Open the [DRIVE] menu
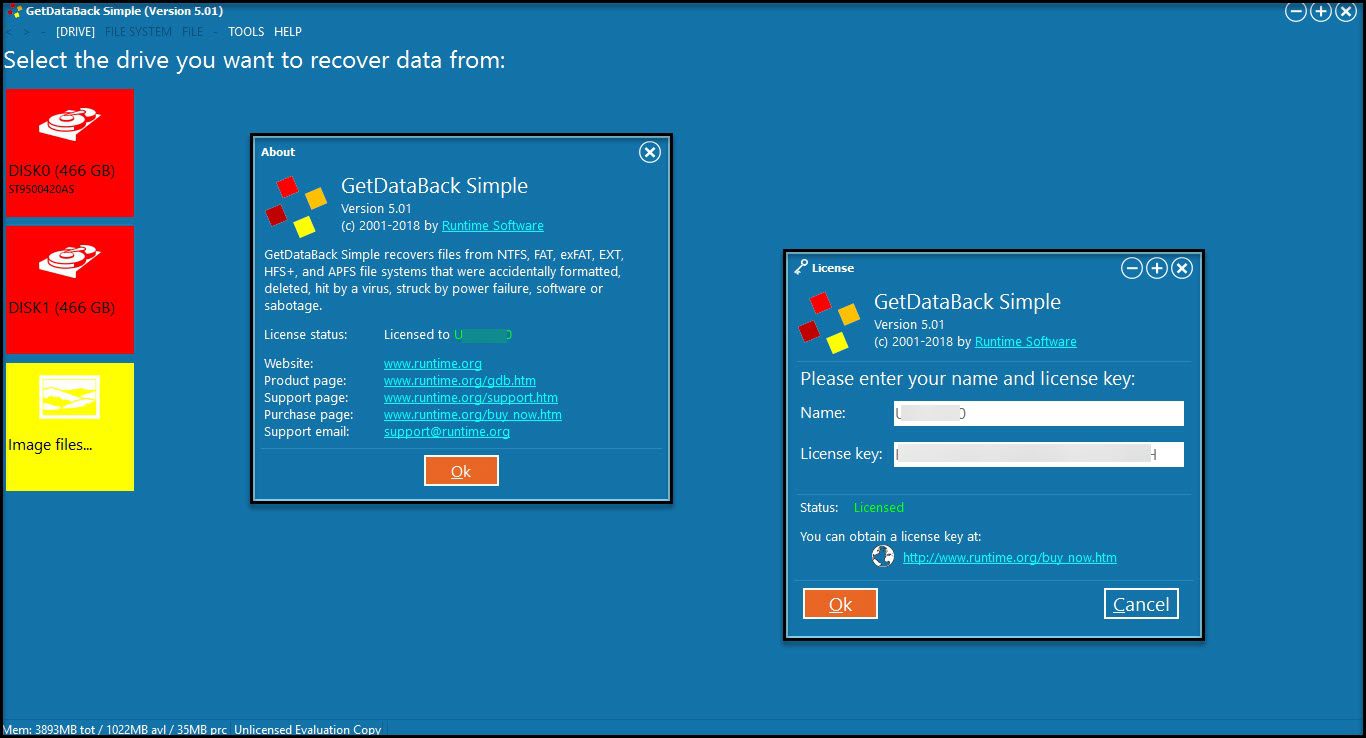 point(75,32)
